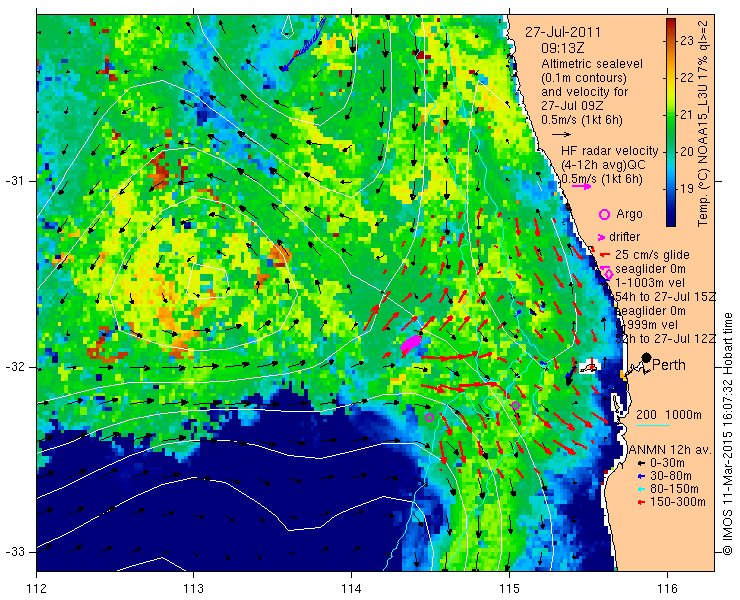This screenshot has height=600, width=740.
Task: Click the latitude axis label -33
Action: pos(14,552)
